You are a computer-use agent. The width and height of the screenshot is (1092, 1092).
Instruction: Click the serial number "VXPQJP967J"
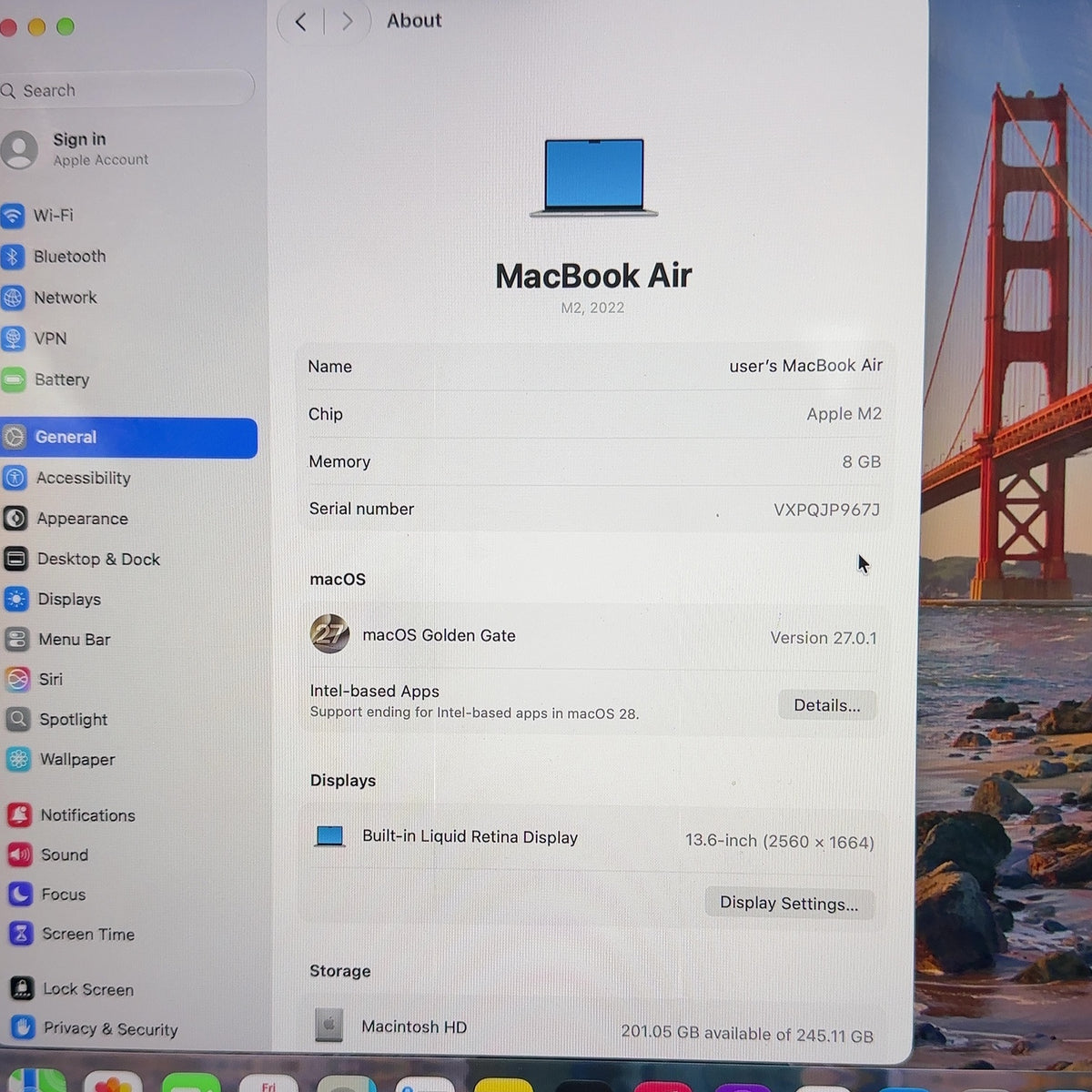826,510
